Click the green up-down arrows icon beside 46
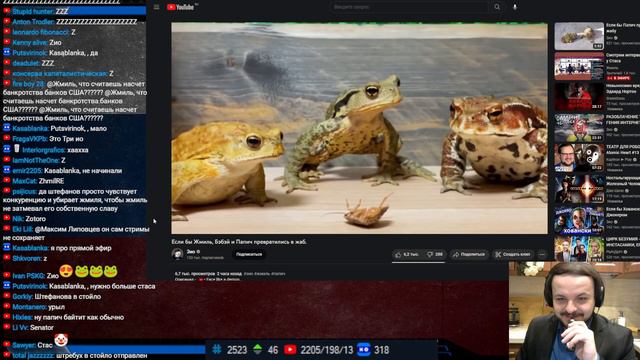The width and height of the screenshot is (640, 360). pos(257,349)
